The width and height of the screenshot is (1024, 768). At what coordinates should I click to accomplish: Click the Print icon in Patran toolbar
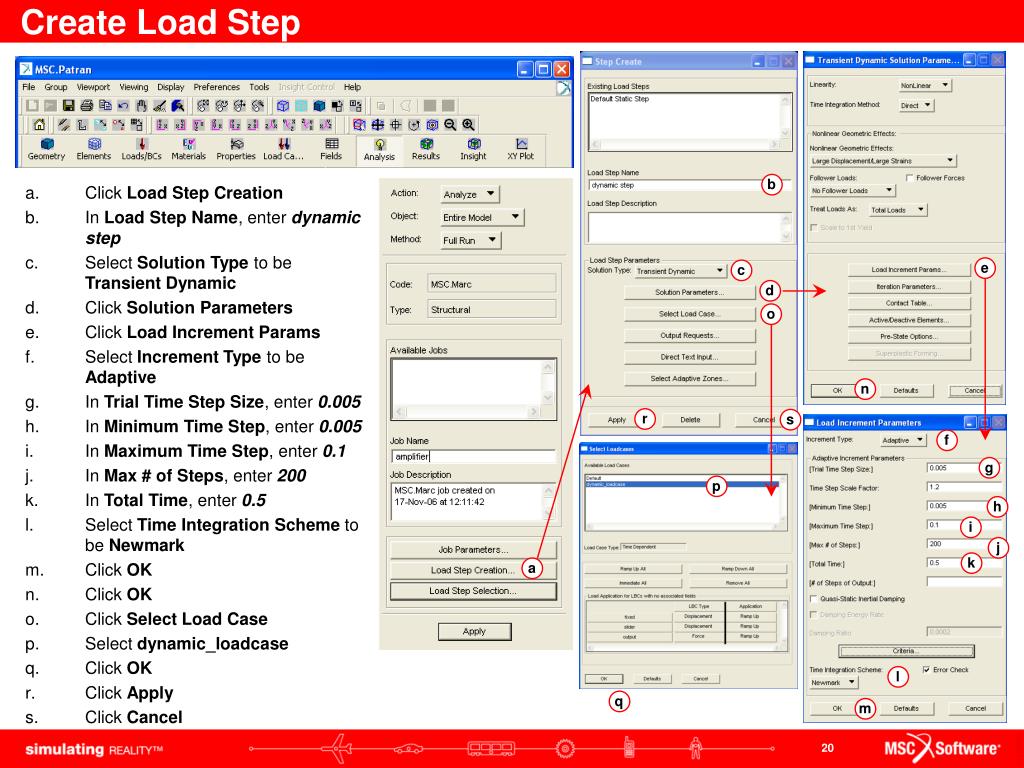point(86,105)
